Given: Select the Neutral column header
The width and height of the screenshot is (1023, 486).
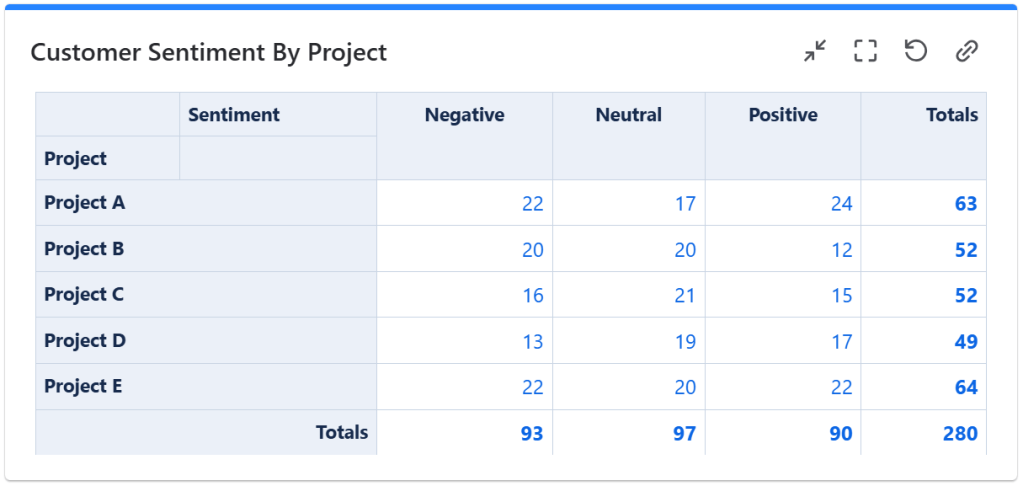Looking at the screenshot, I should tap(628, 115).
